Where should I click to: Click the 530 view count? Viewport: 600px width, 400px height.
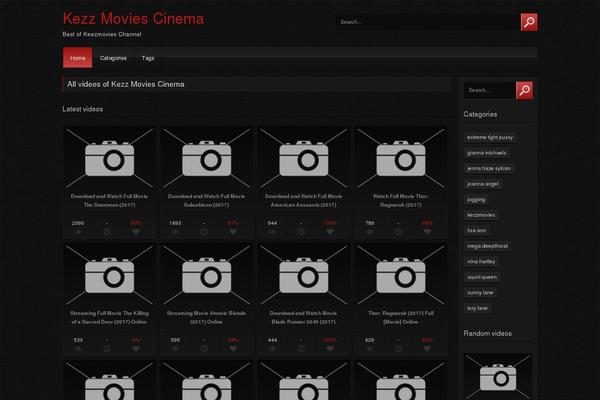[x=78, y=340]
